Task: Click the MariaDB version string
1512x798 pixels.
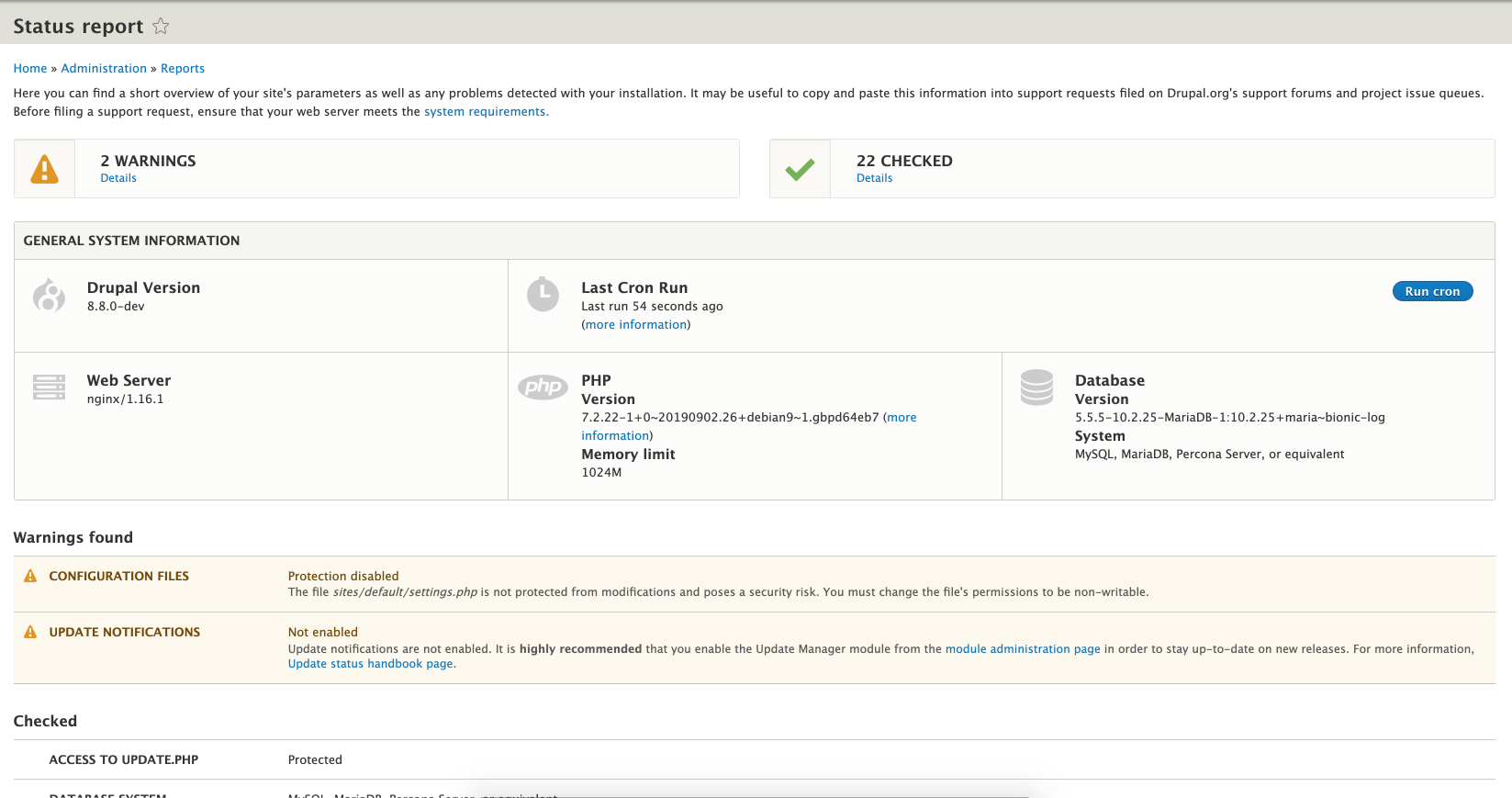Action: (x=1230, y=417)
